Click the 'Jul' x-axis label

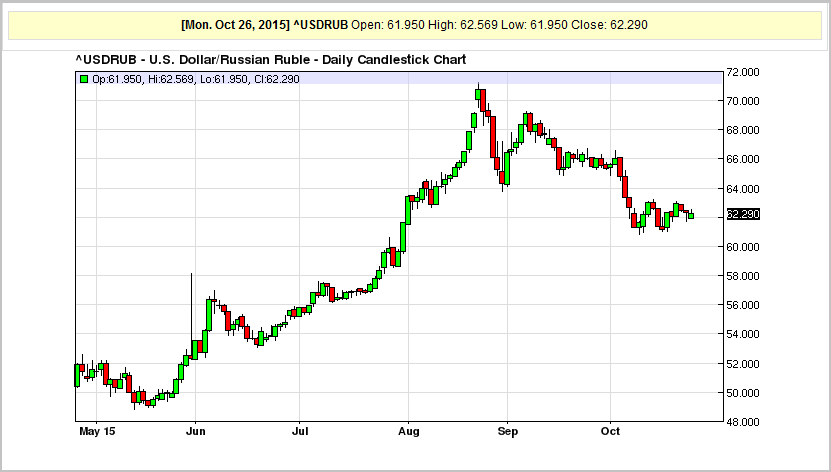pos(300,431)
